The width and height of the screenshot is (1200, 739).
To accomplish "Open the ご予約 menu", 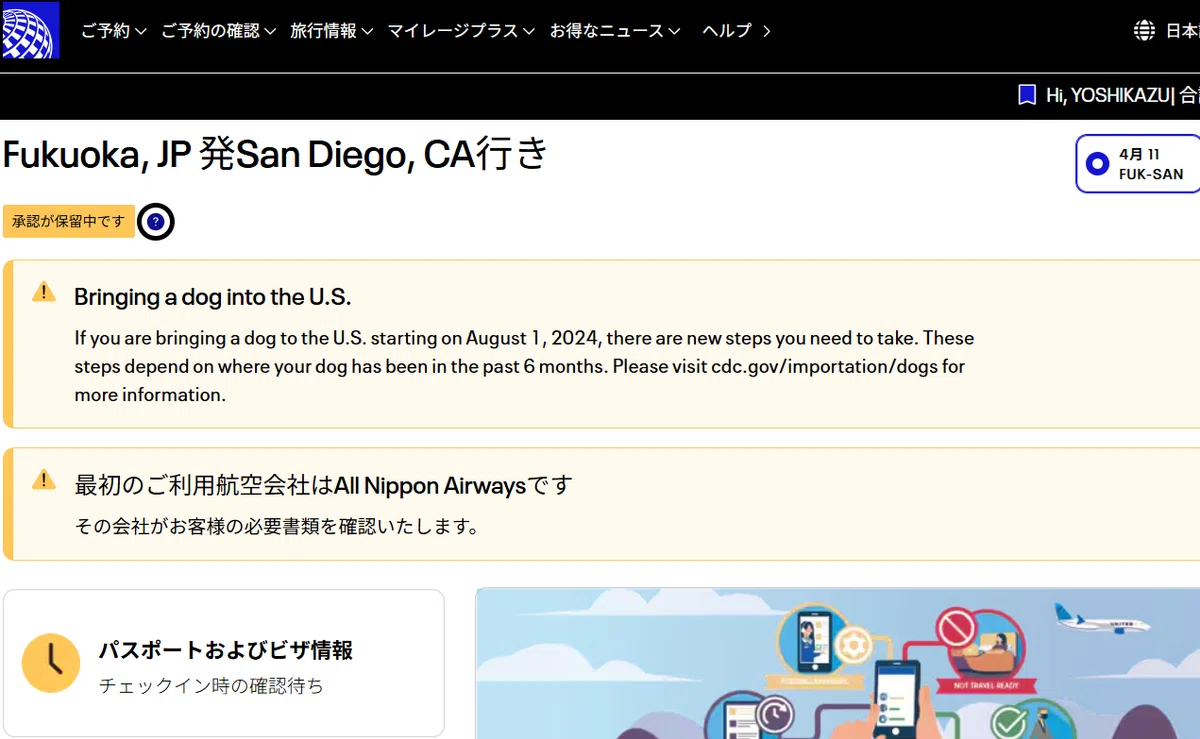I will (114, 31).
